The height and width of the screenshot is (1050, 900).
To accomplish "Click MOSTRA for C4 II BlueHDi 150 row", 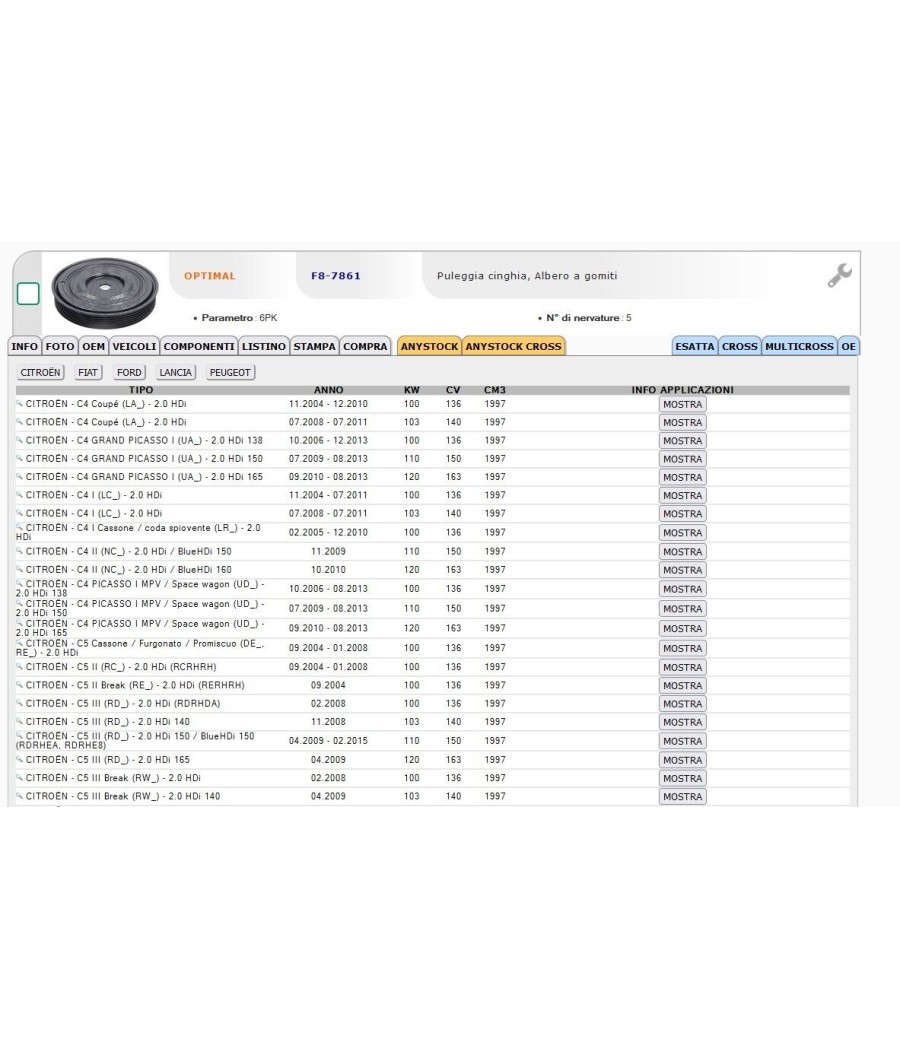I will (x=682, y=552).
